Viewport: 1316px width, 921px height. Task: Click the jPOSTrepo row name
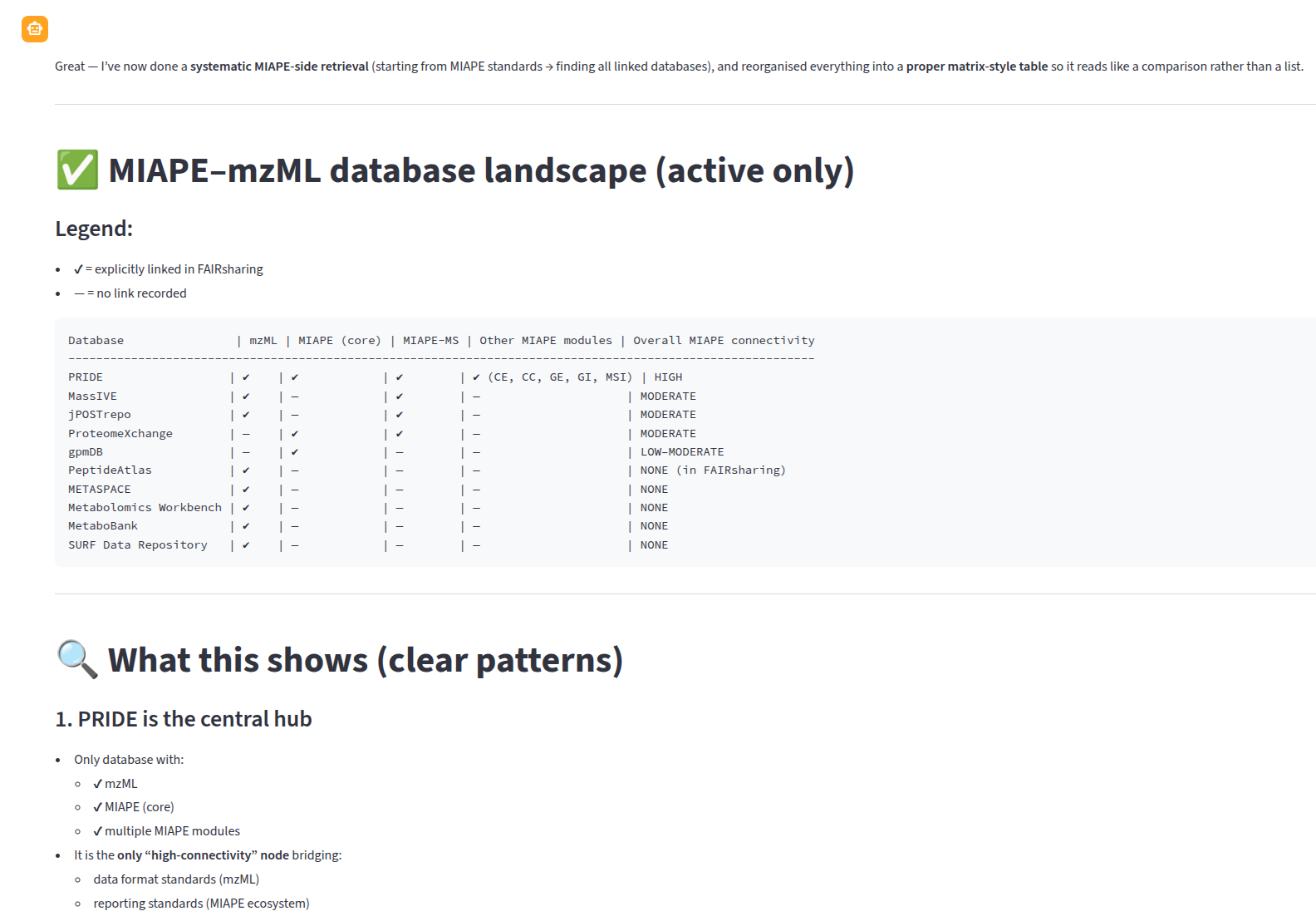click(100, 415)
